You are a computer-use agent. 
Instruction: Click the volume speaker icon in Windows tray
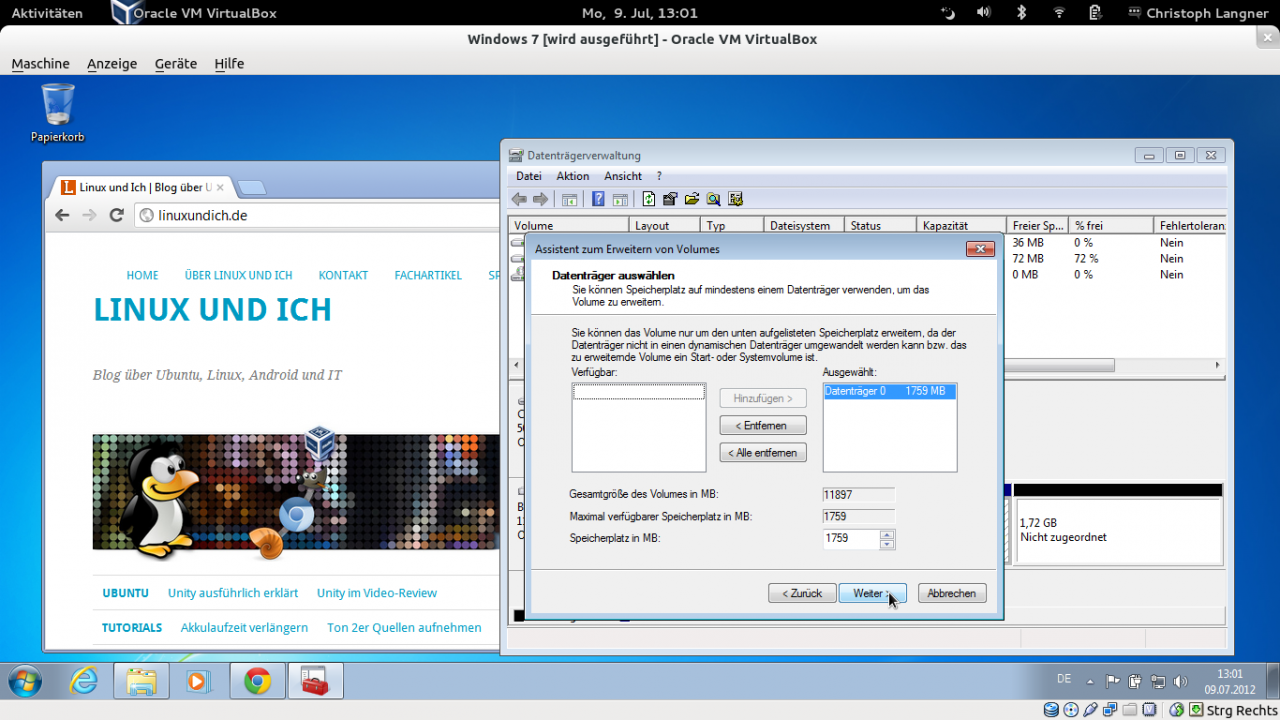(1180, 681)
